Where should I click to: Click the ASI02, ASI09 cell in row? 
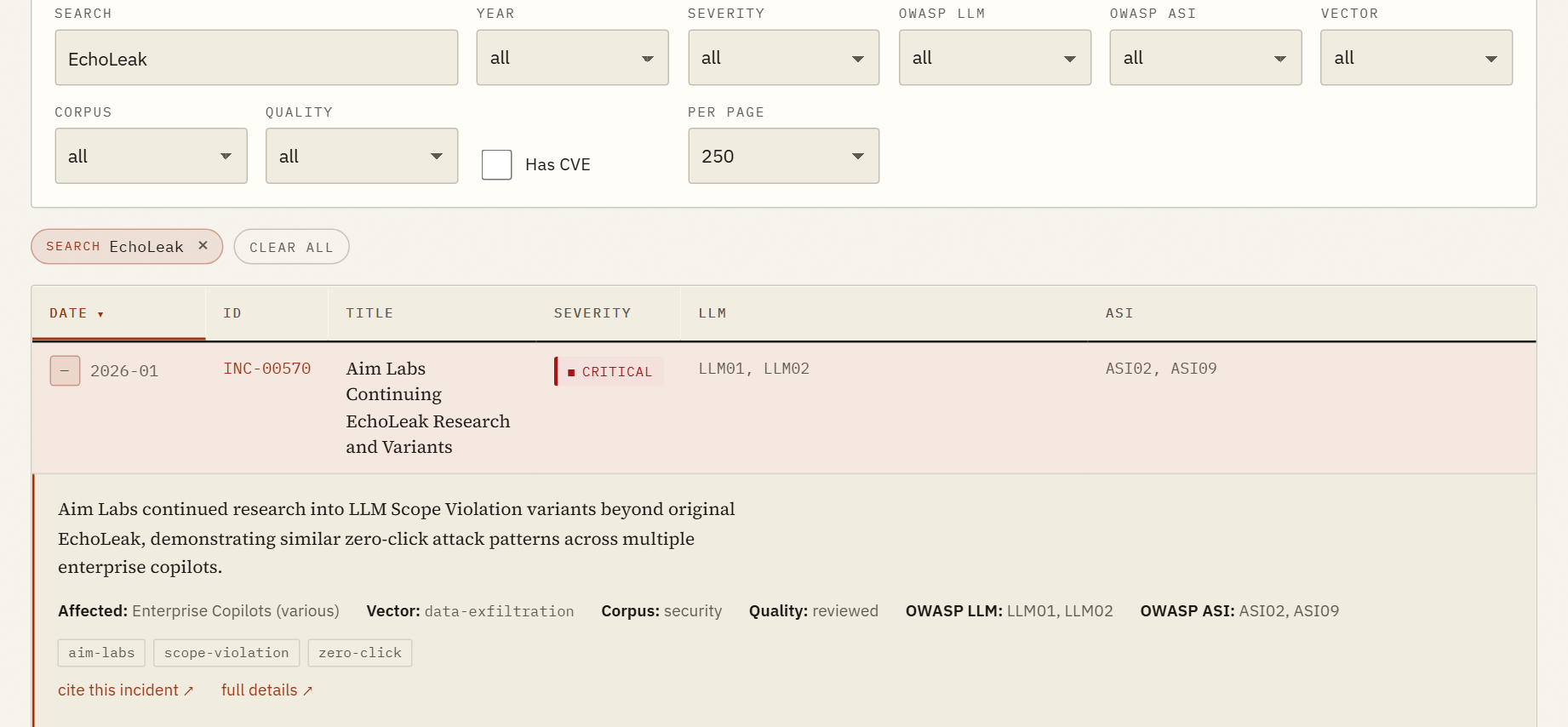tap(1161, 369)
